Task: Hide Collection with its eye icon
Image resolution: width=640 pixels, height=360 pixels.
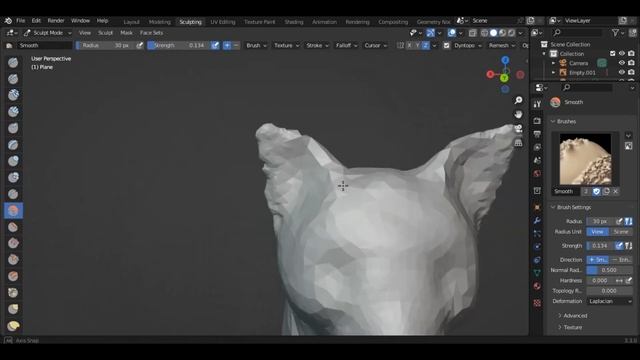Action: pyautogui.click(x=622, y=53)
